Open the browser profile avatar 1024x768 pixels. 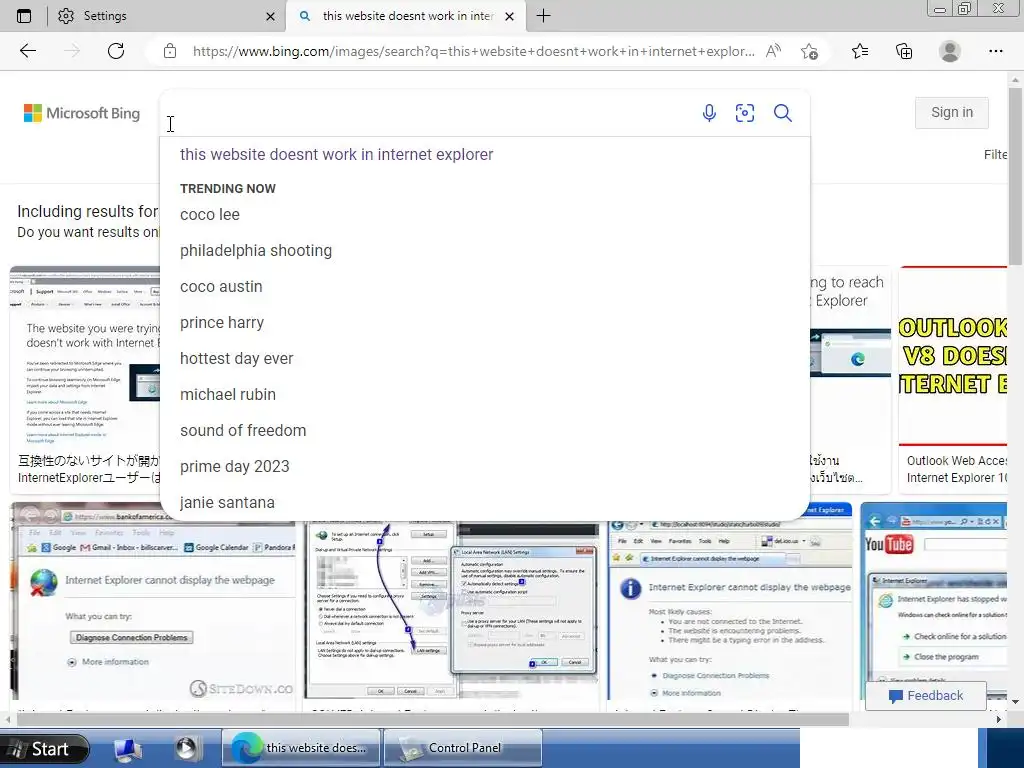950,51
